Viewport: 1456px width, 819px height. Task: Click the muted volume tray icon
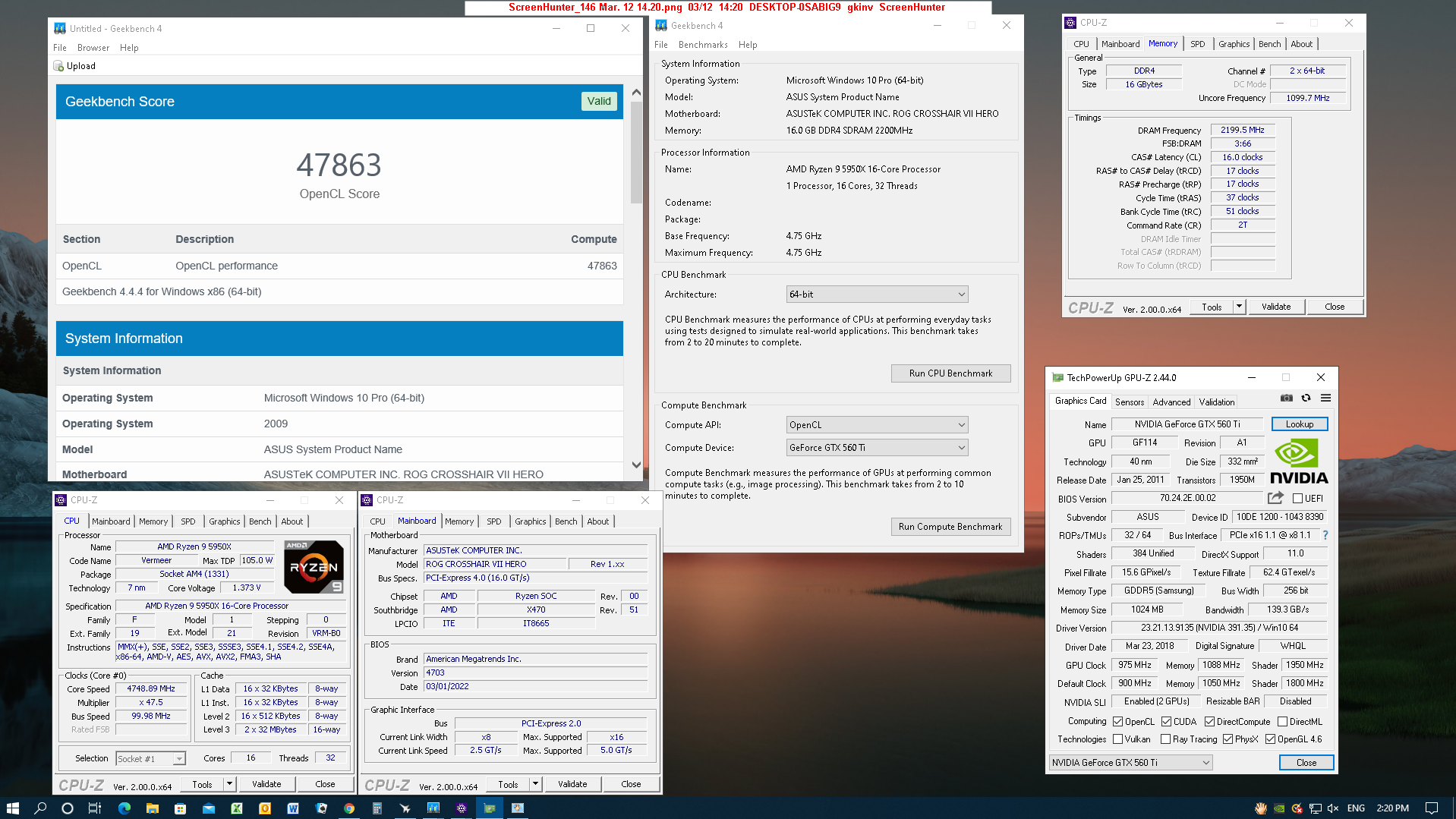(1333, 808)
